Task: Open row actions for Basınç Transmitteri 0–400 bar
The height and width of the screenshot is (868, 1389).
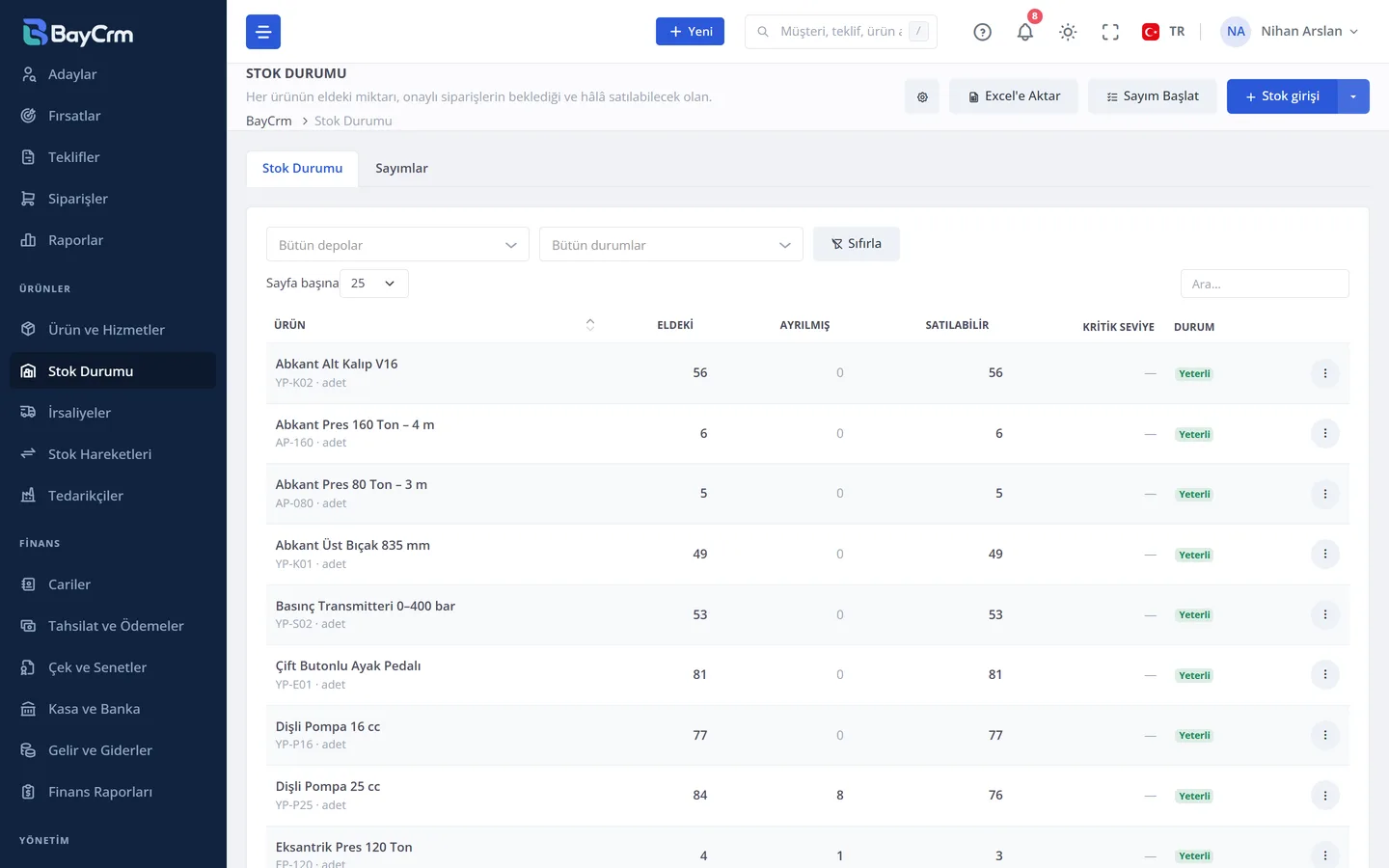Action: pyautogui.click(x=1325, y=614)
